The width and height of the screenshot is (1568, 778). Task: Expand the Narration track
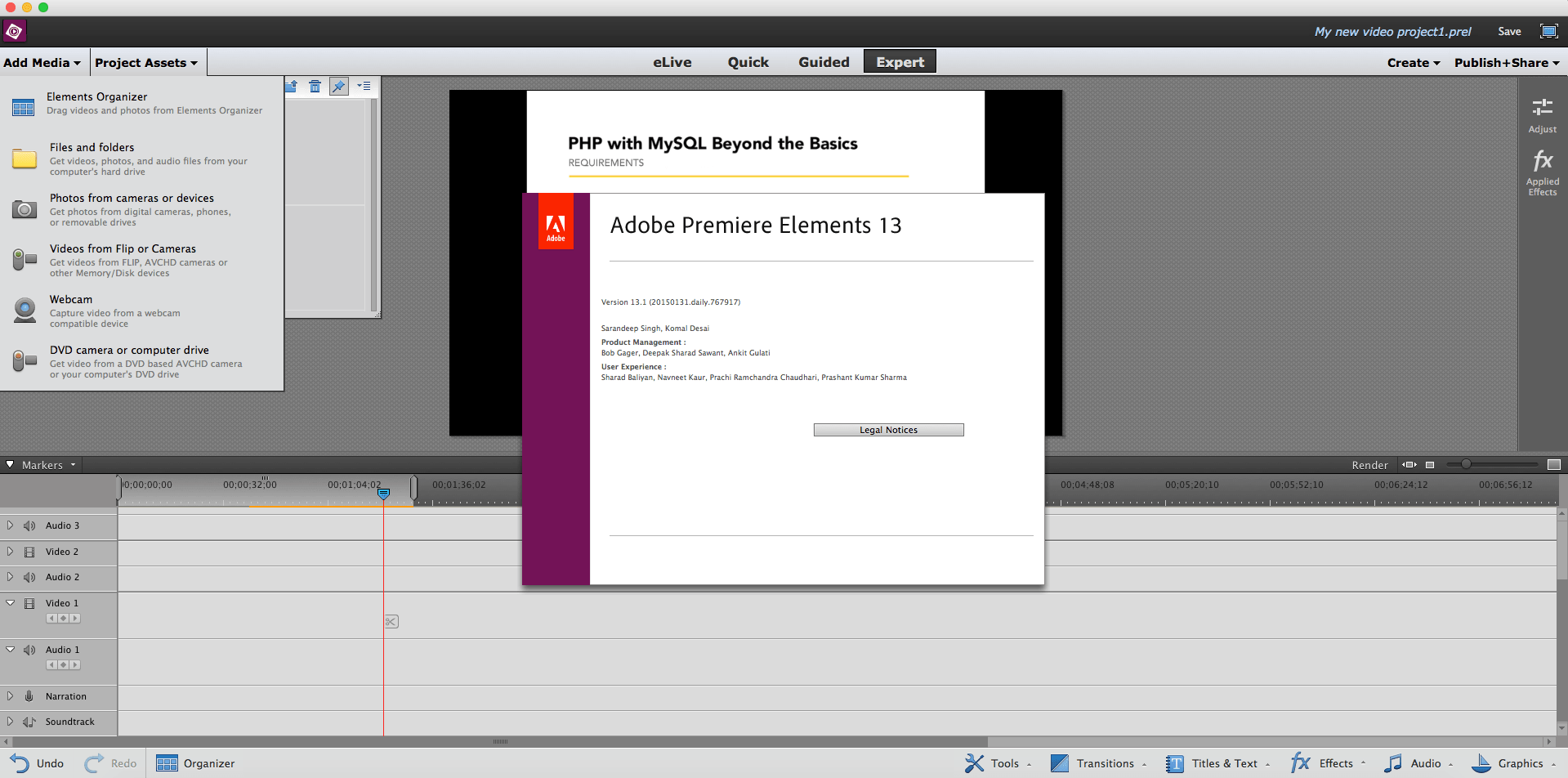pyautogui.click(x=10, y=696)
